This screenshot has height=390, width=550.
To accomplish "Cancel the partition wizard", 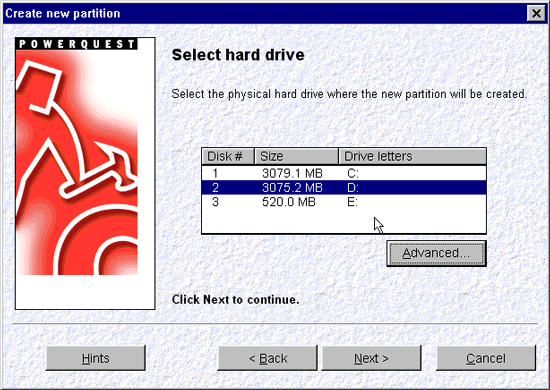I will tap(486, 358).
